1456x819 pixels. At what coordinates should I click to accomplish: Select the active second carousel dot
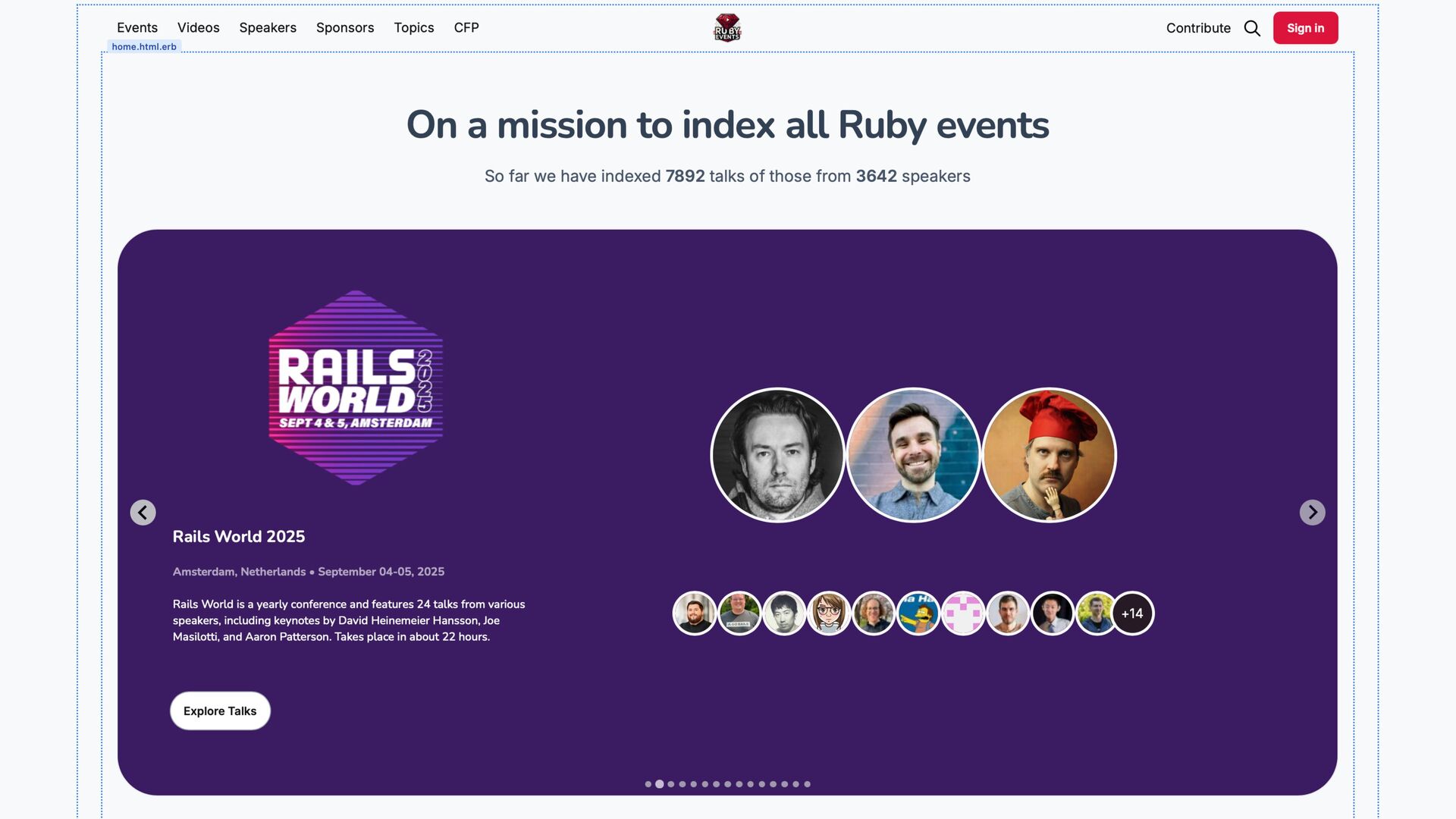(x=660, y=784)
